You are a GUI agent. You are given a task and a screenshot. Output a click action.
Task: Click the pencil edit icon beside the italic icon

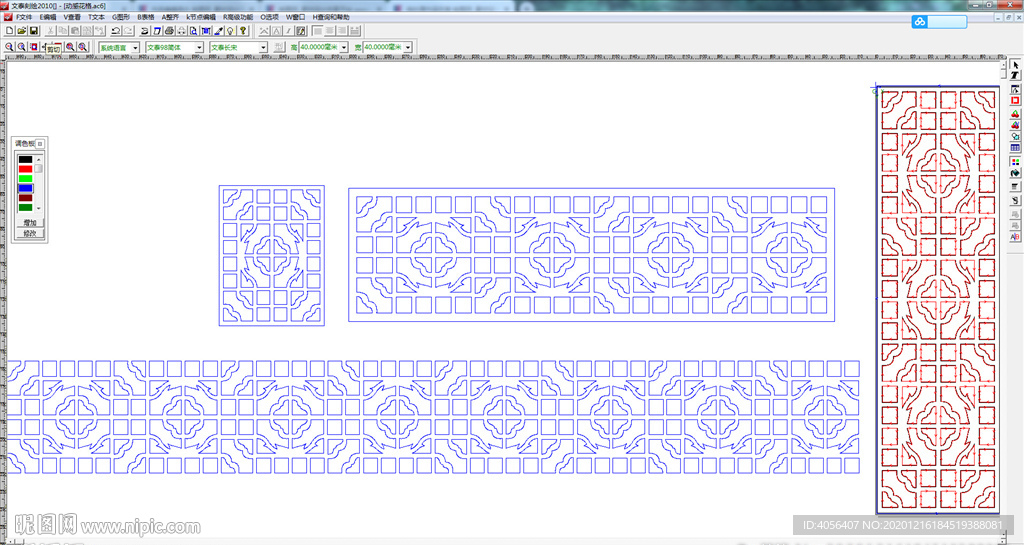[x=301, y=31]
